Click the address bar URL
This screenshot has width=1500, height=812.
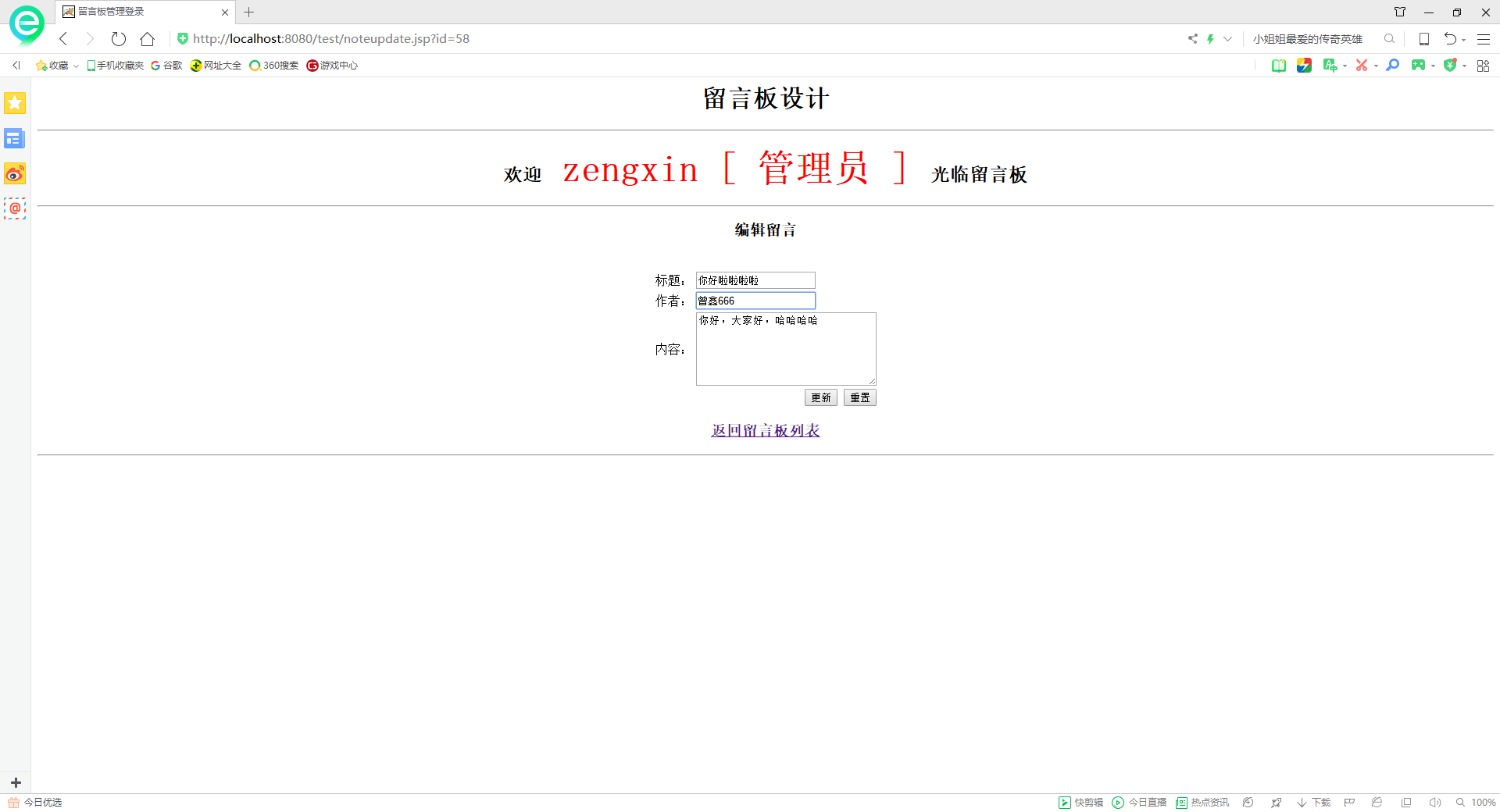coord(331,38)
